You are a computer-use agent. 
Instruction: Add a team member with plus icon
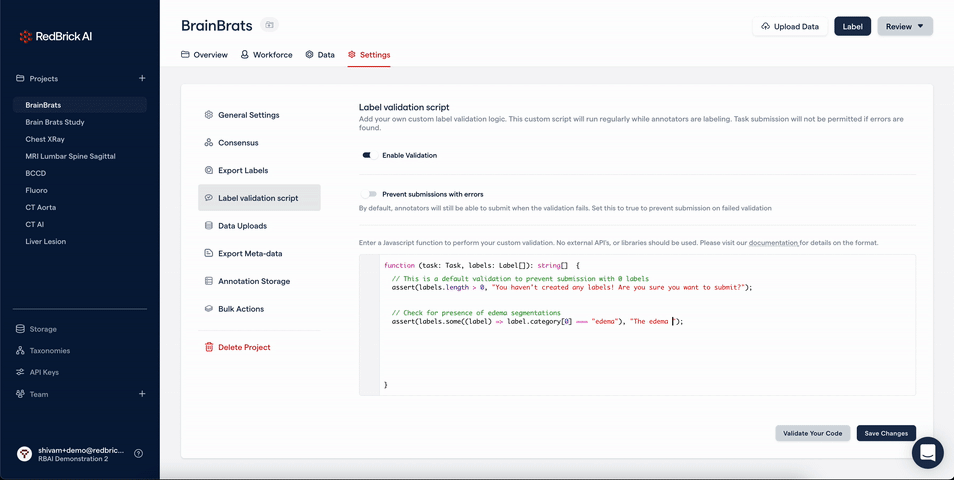click(142, 394)
